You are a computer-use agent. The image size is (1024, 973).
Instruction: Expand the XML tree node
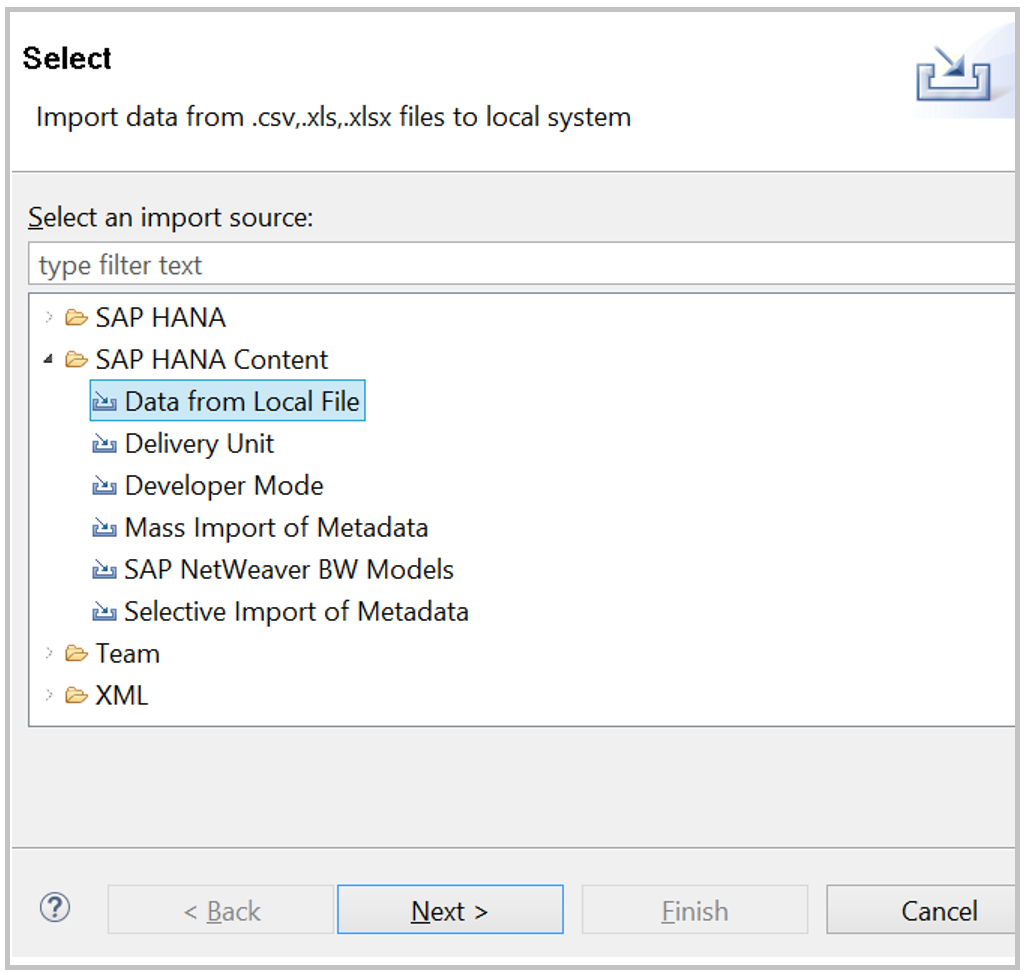(48, 695)
